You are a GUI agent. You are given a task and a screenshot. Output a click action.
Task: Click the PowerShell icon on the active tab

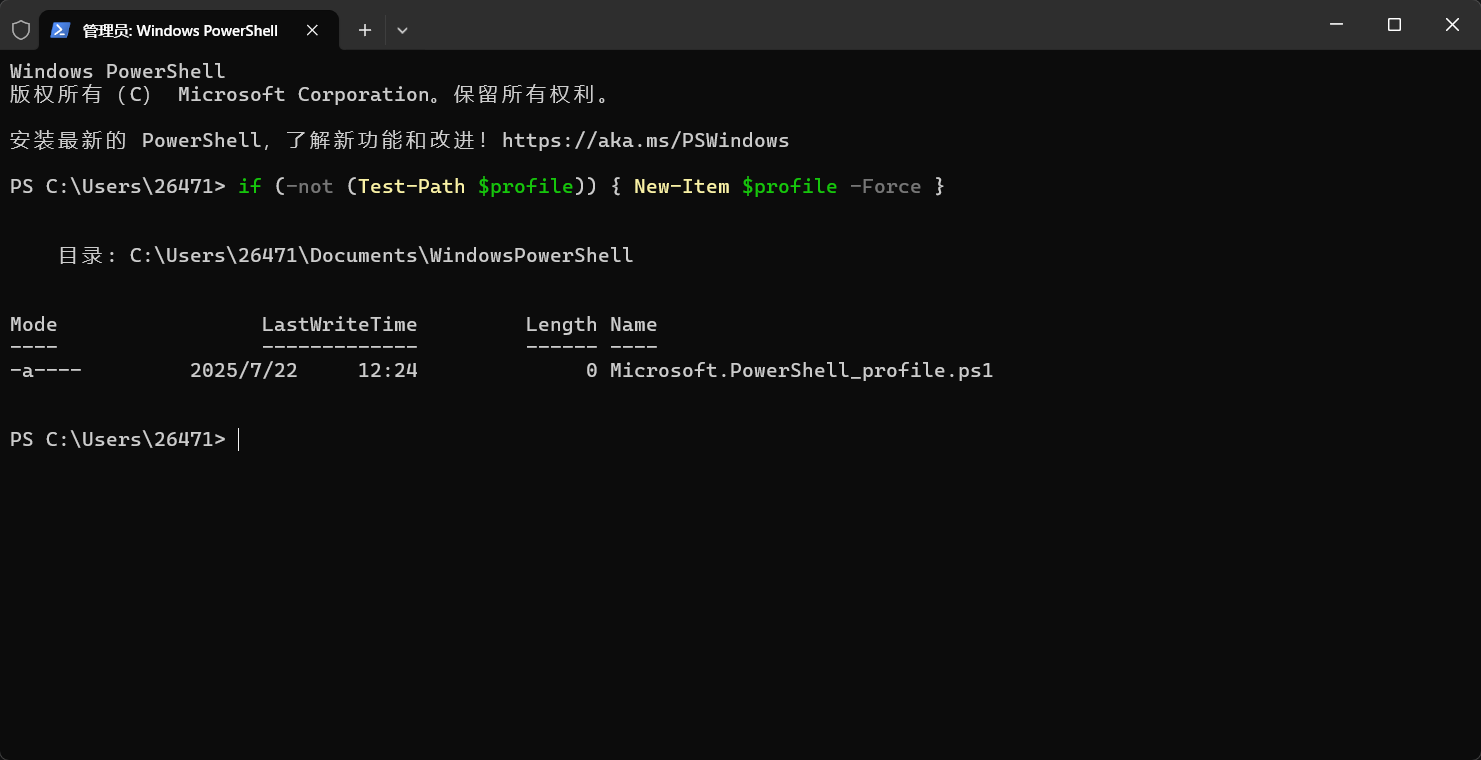61,30
